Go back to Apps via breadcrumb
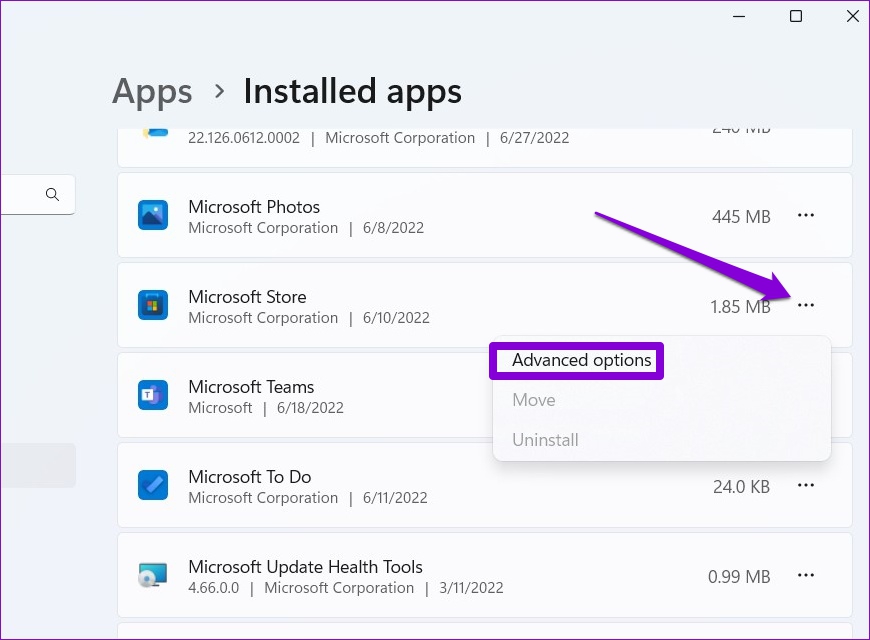Viewport: 870px width, 640px height. pos(153,92)
